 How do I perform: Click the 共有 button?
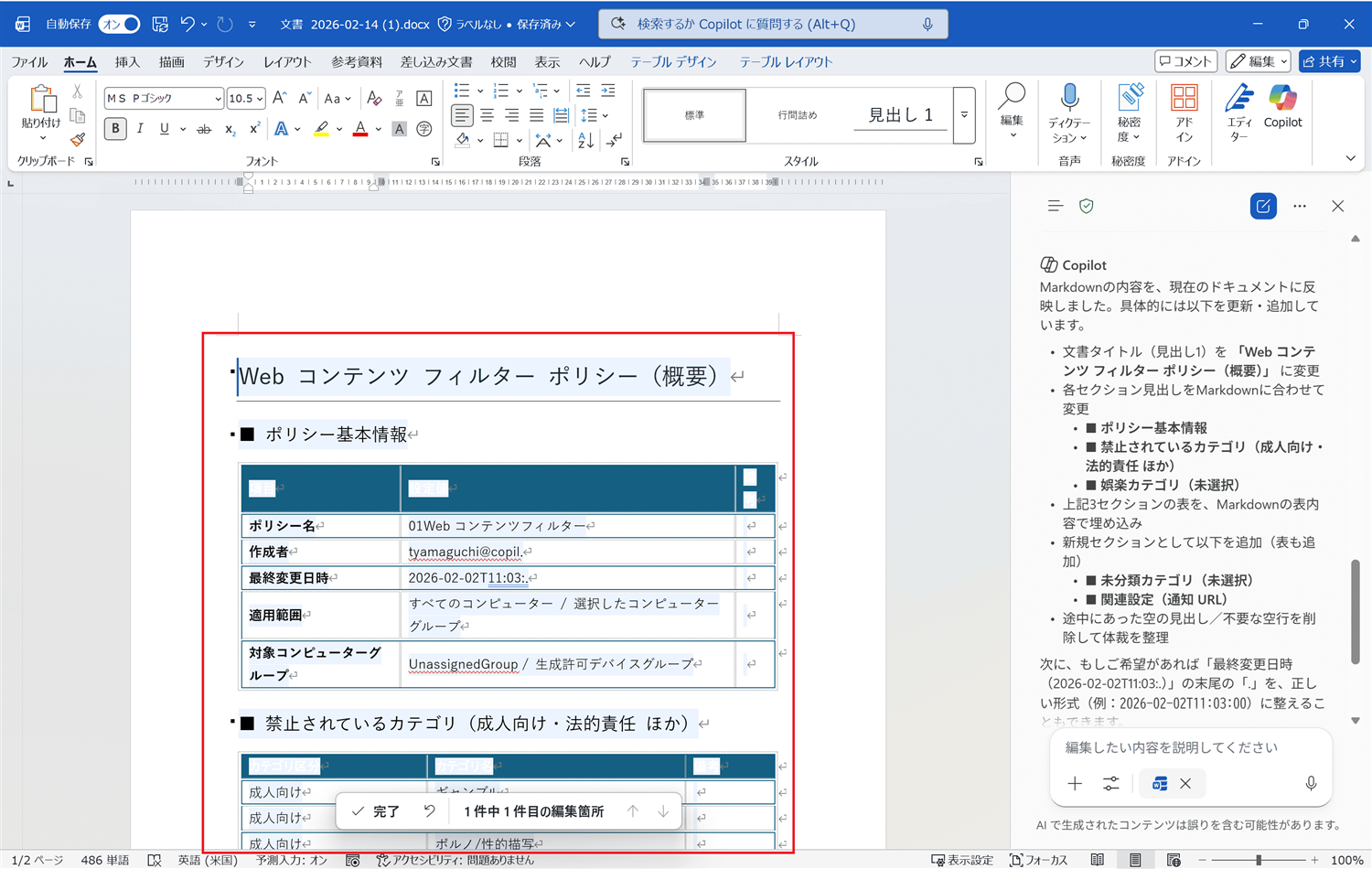coord(1329,61)
